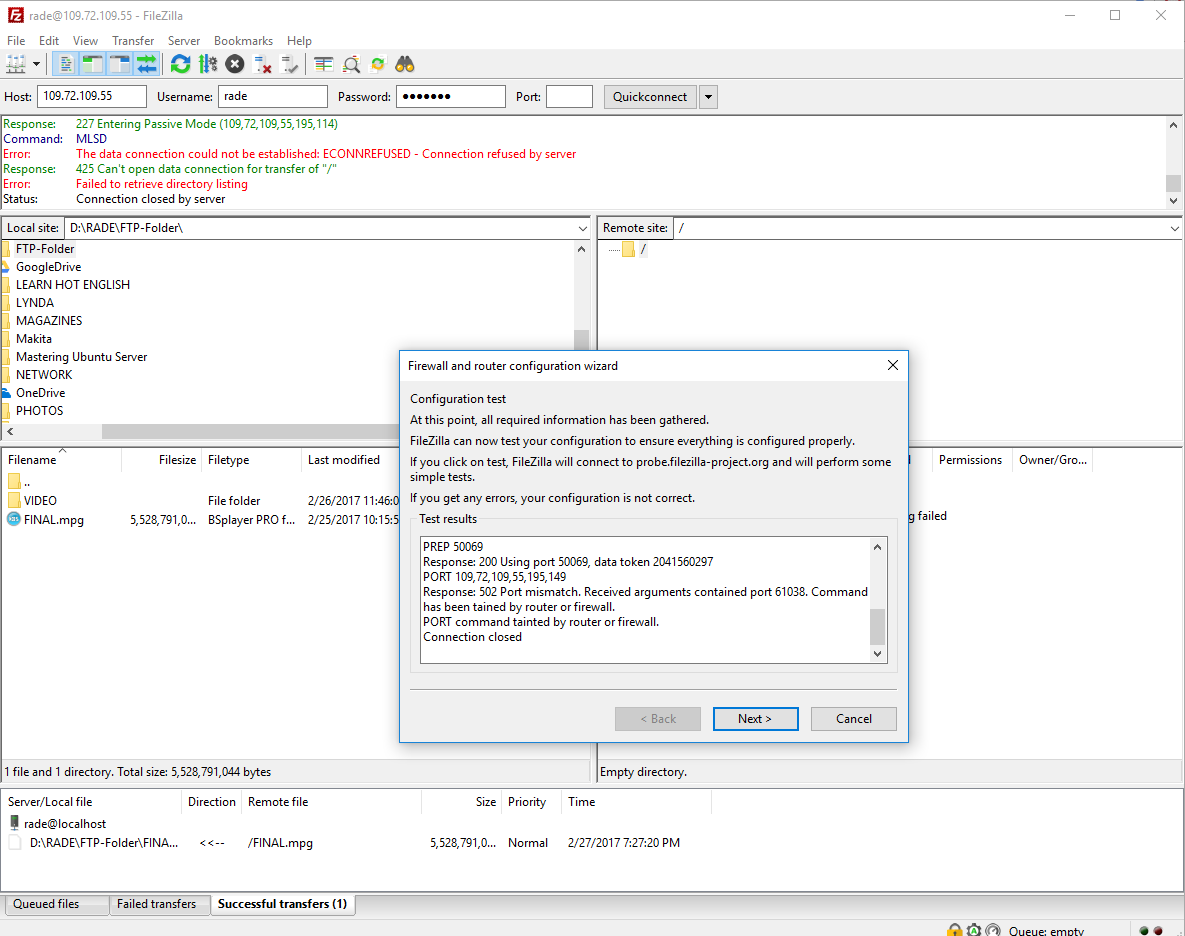This screenshot has width=1185, height=936.
Task: Toggle processing of the transfer queue
Action: coord(208,64)
